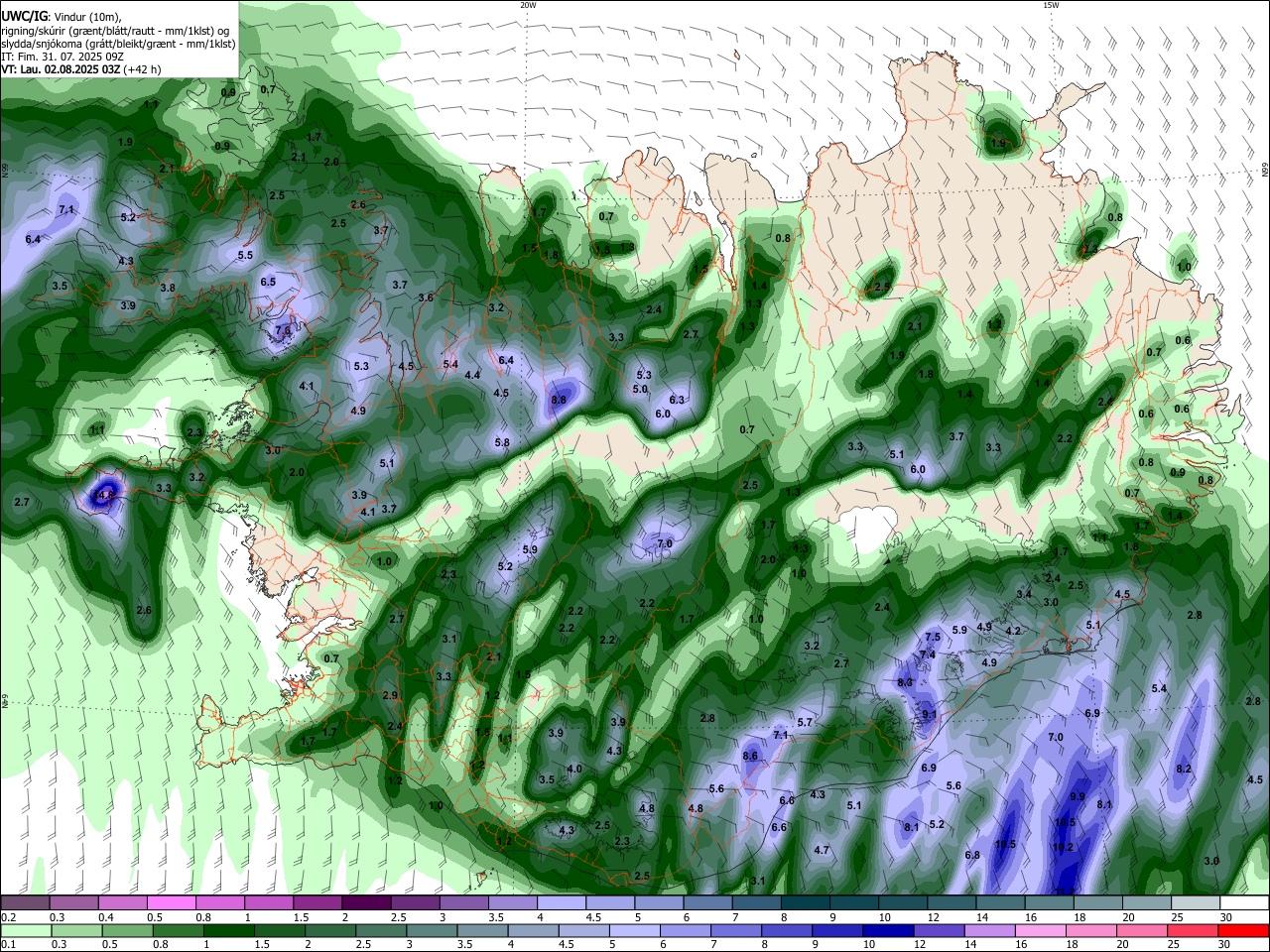The height and width of the screenshot is (952, 1270).
Task: Click the rain legend swatch between 0.1 and 0.3
Action: tap(26, 931)
